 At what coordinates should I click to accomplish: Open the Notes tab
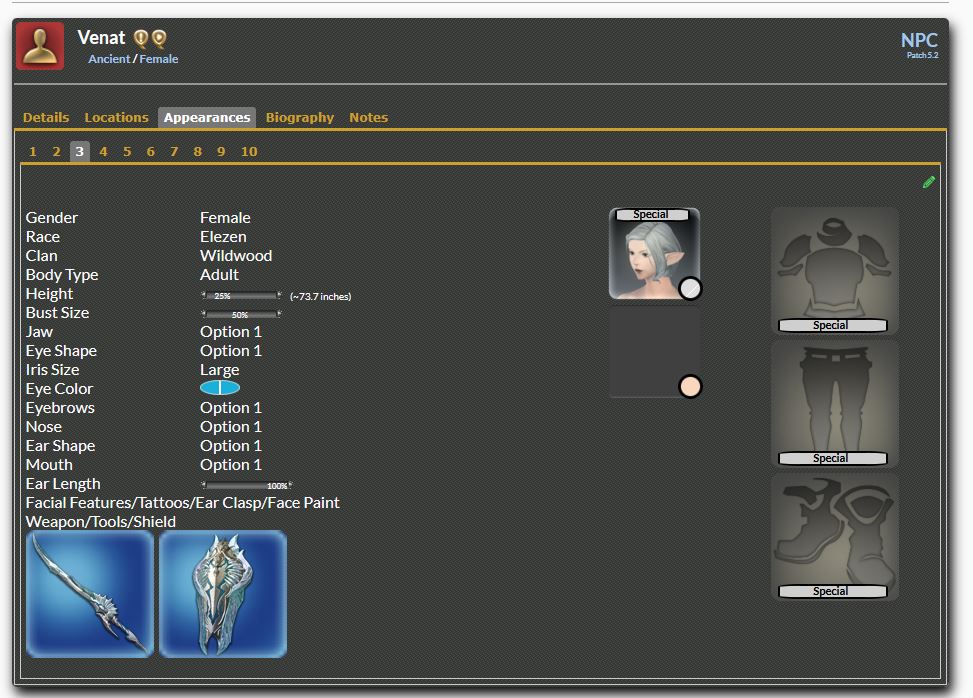[x=368, y=117]
